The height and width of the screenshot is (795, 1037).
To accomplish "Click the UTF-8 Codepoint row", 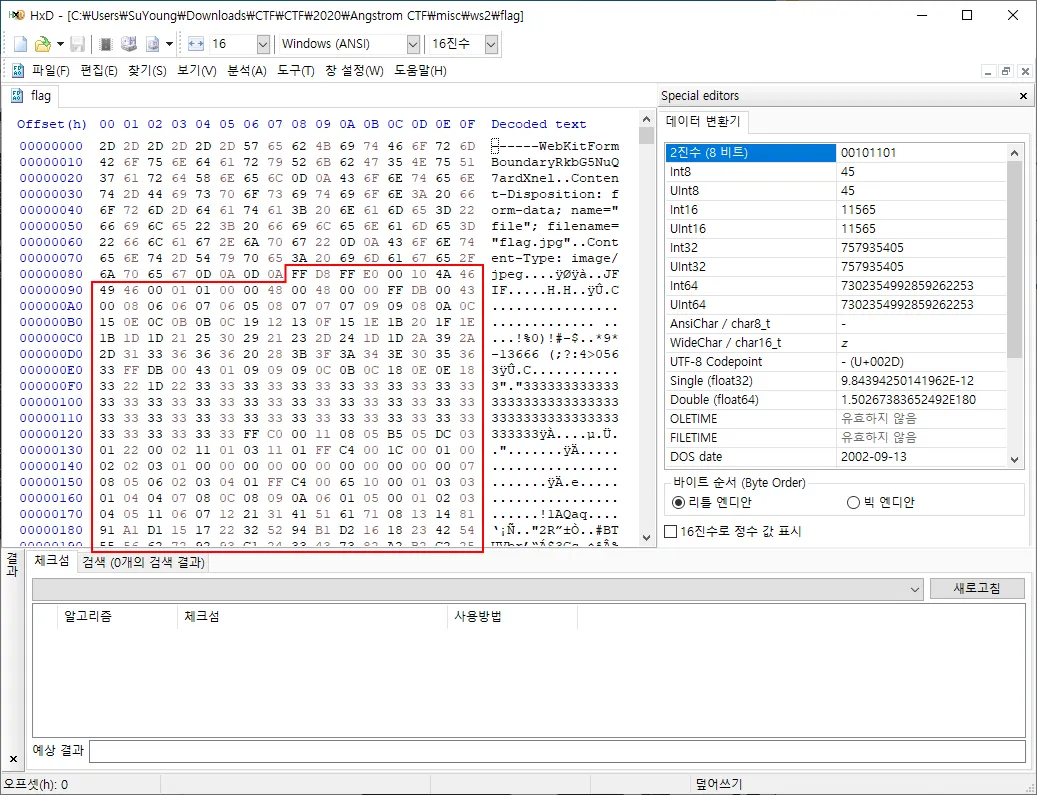I will pyautogui.click(x=836, y=362).
